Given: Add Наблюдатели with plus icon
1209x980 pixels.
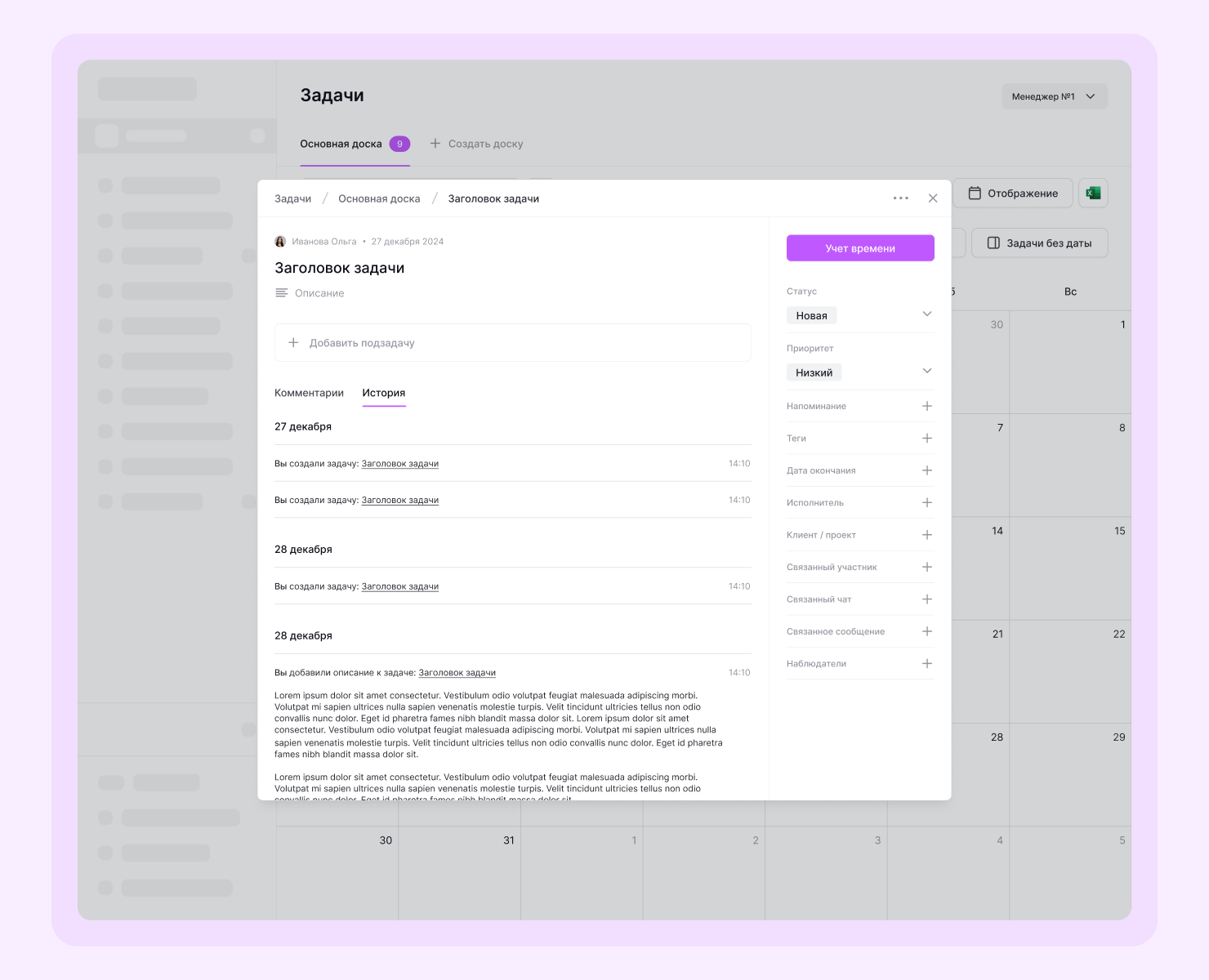Looking at the screenshot, I should pos(927,664).
